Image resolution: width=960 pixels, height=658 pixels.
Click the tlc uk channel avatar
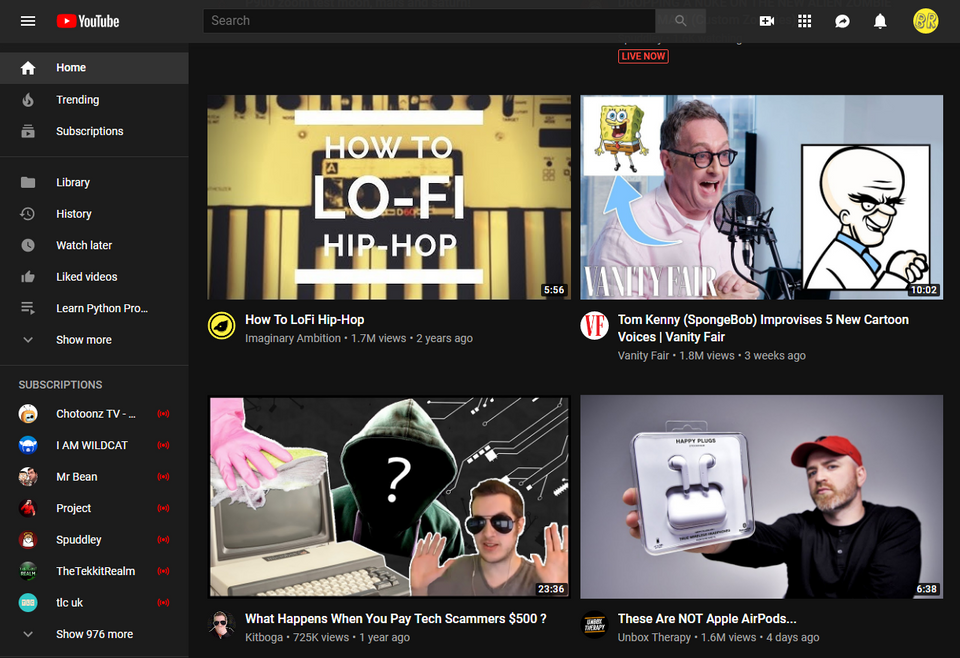pos(28,603)
